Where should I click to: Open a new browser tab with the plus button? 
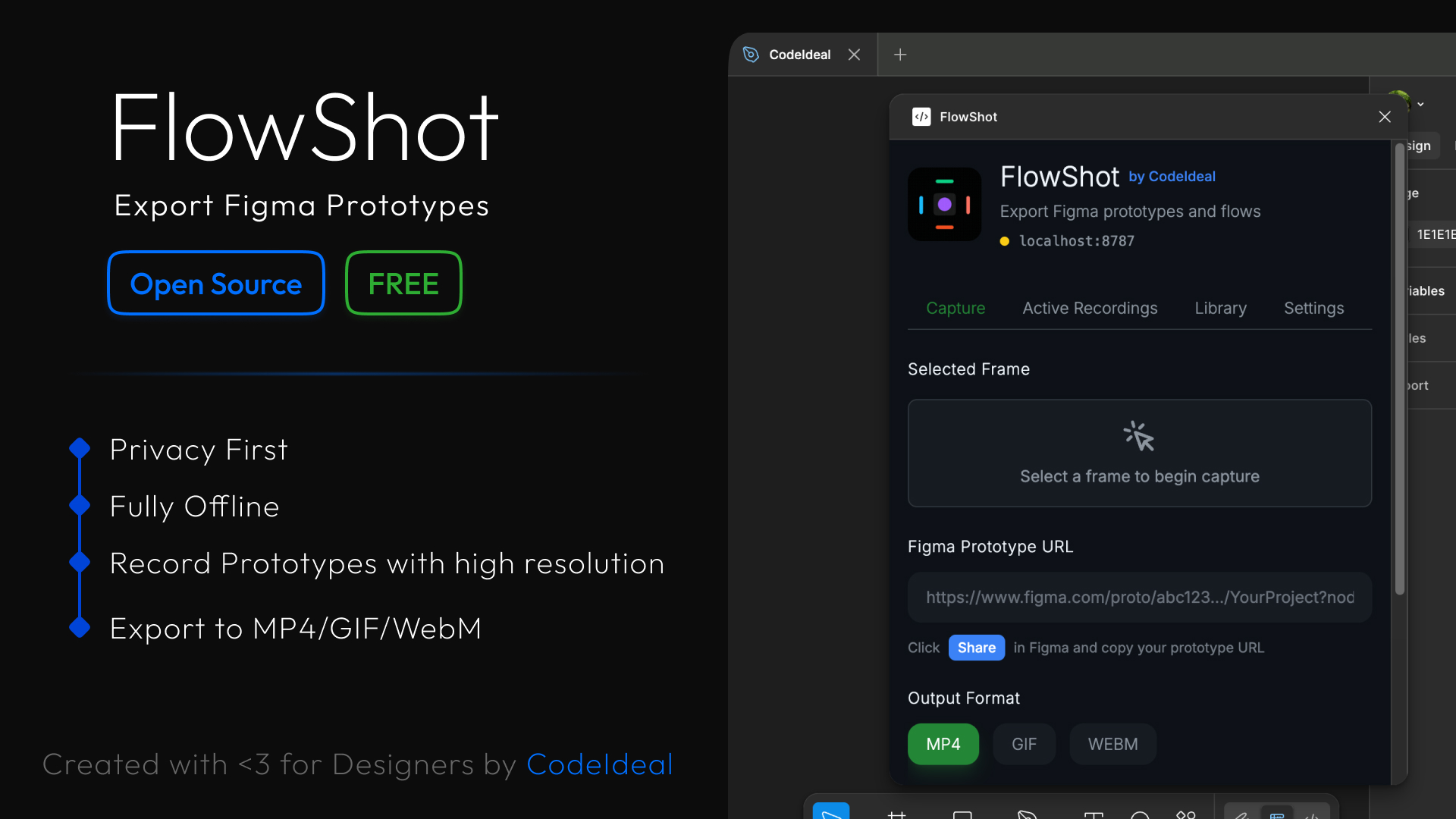[x=899, y=54]
